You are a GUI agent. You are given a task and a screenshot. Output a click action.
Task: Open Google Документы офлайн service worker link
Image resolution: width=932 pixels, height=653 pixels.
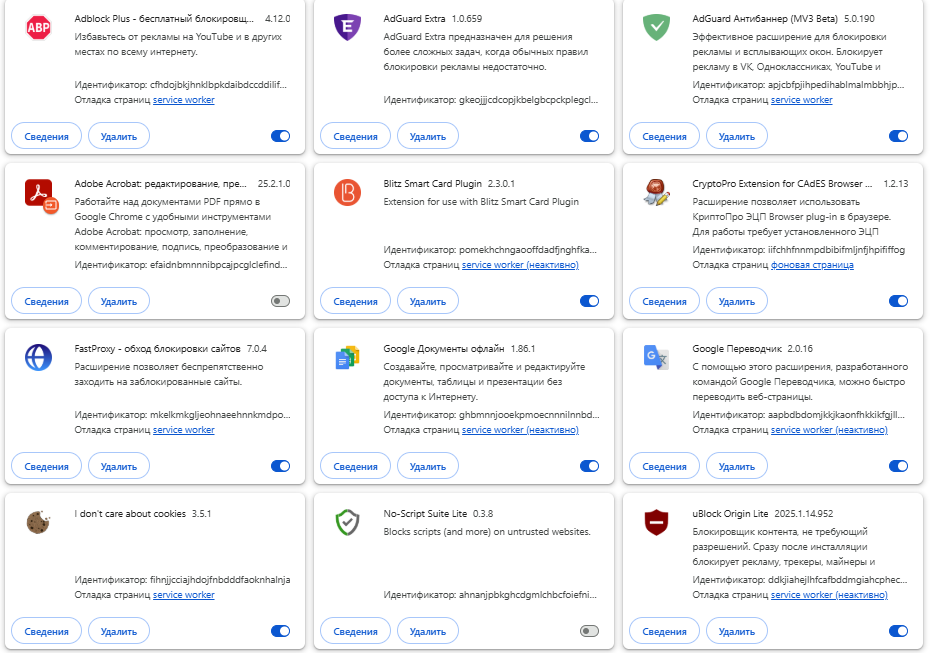(520, 430)
